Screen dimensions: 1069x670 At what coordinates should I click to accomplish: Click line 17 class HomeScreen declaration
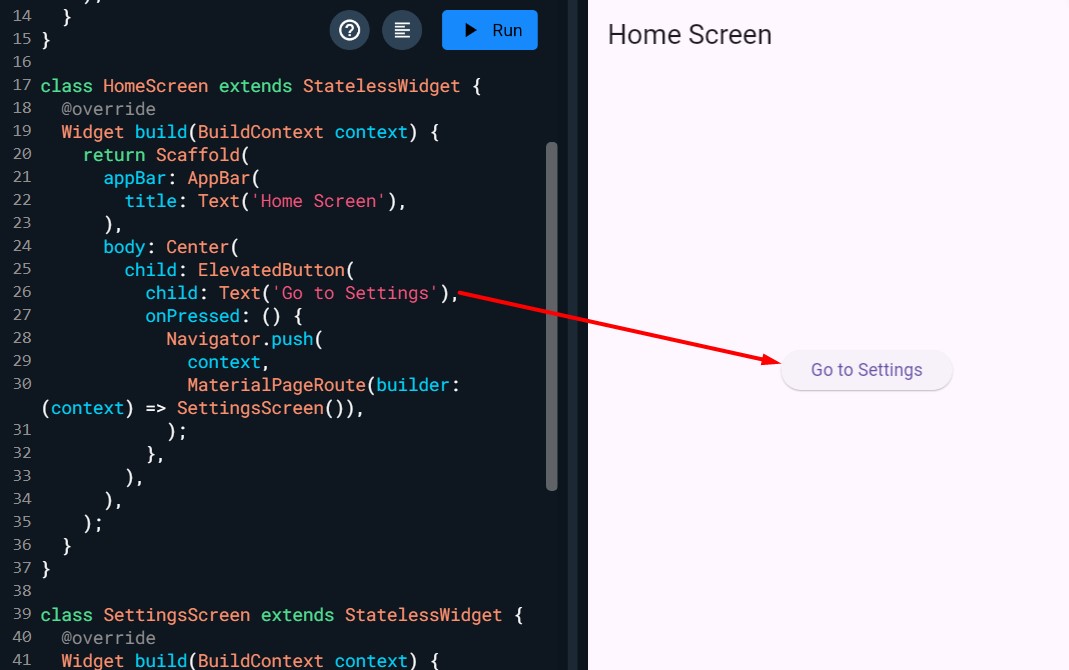click(x=260, y=86)
